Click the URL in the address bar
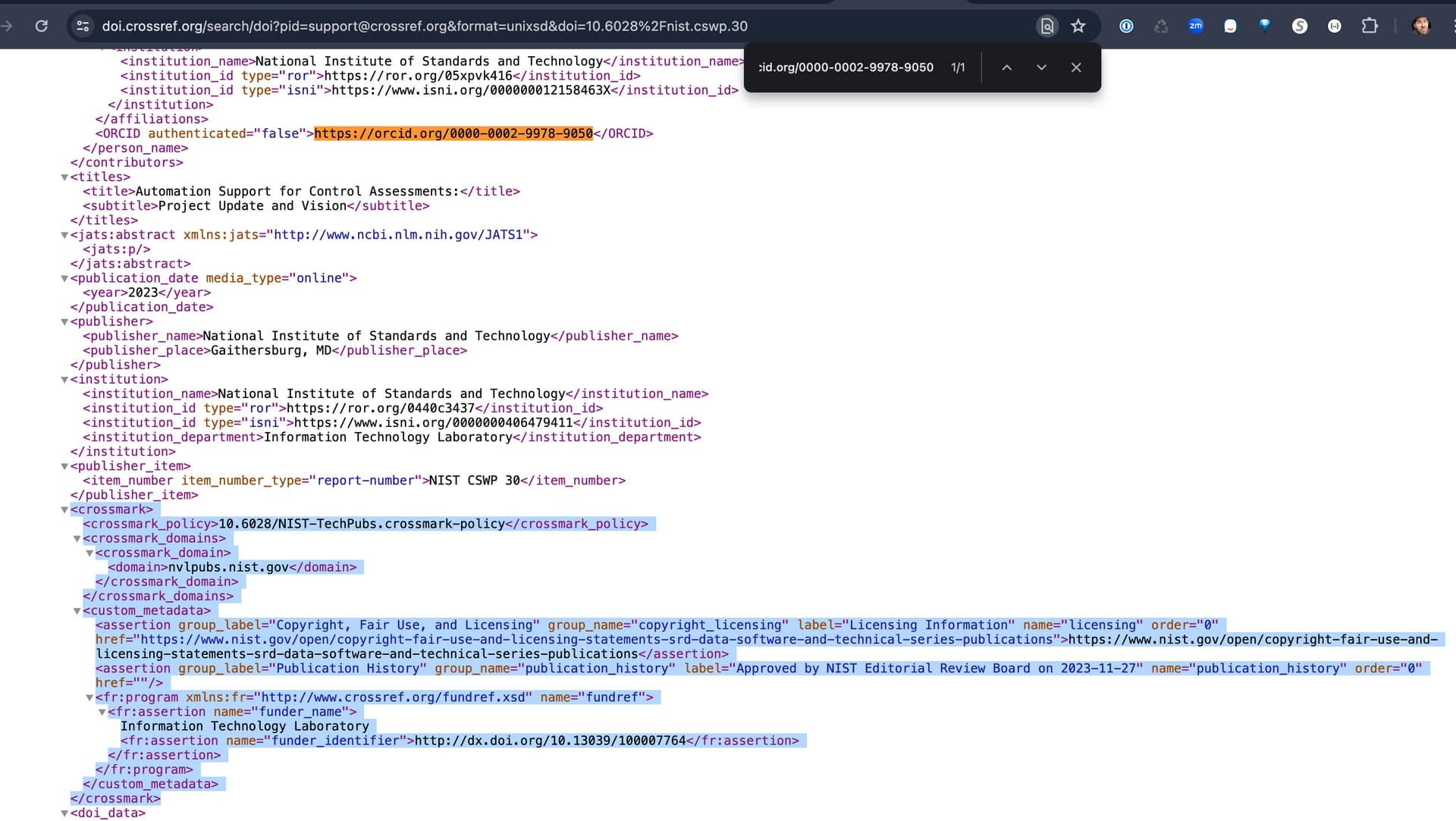Image resolution: width=1456 pixels, height=821 pixels. (x=425, y=26)
